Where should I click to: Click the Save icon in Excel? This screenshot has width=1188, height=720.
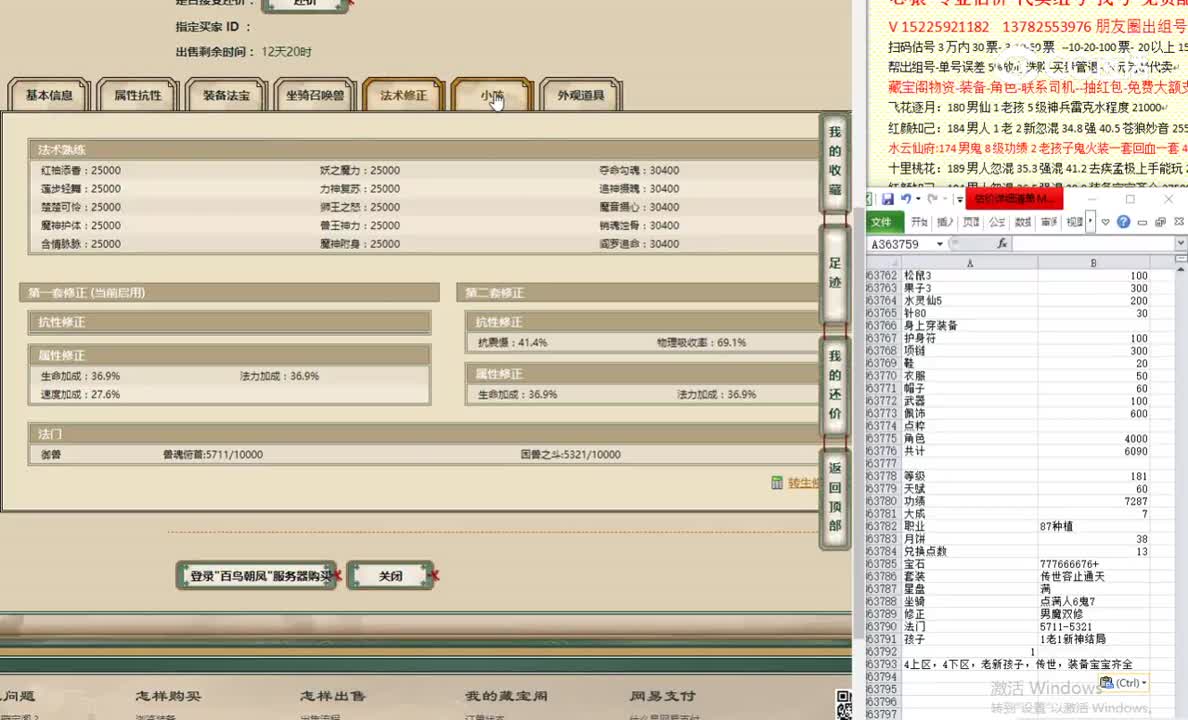(888, 198)
